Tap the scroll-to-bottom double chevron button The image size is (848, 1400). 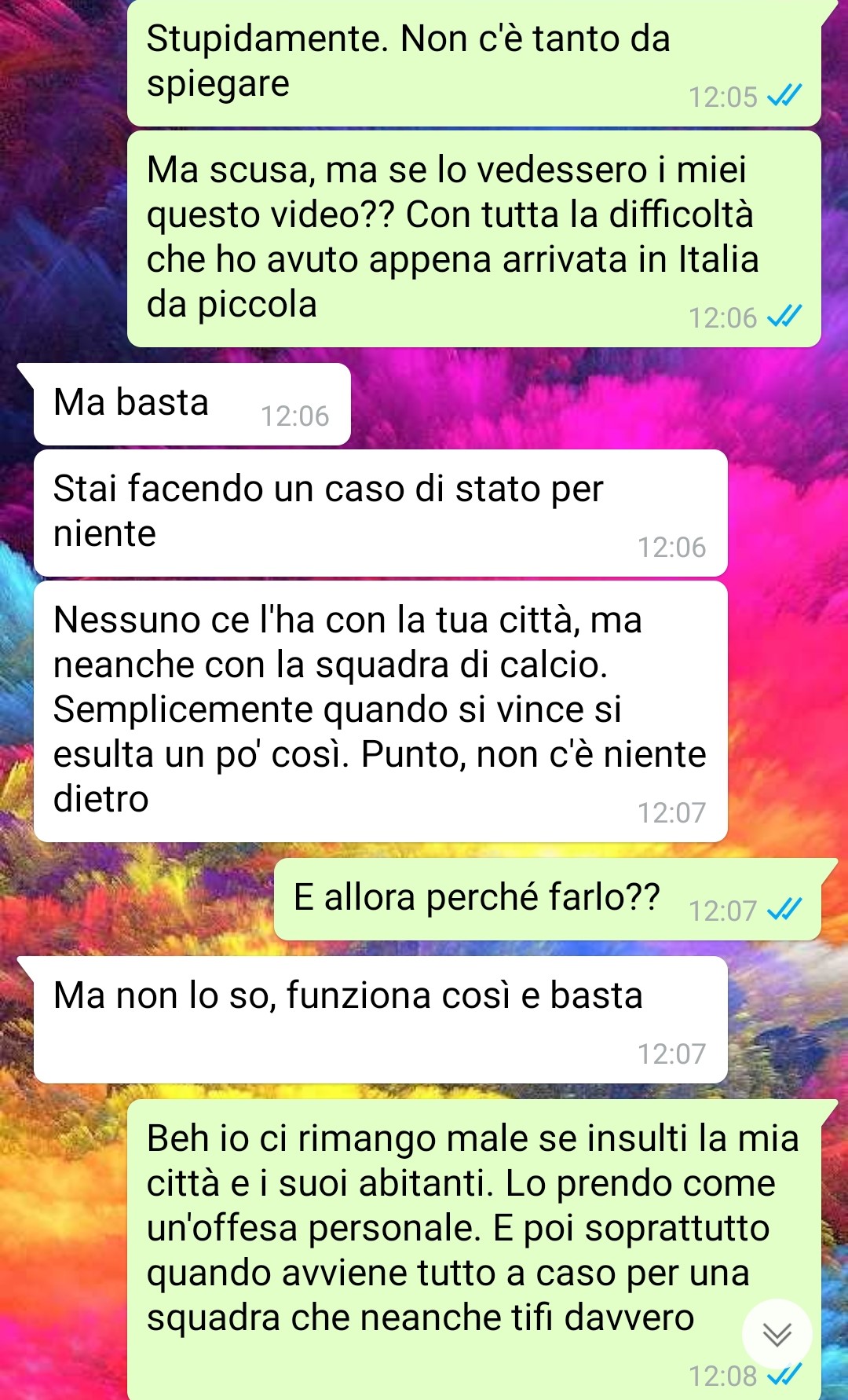tap(777, 1334)
